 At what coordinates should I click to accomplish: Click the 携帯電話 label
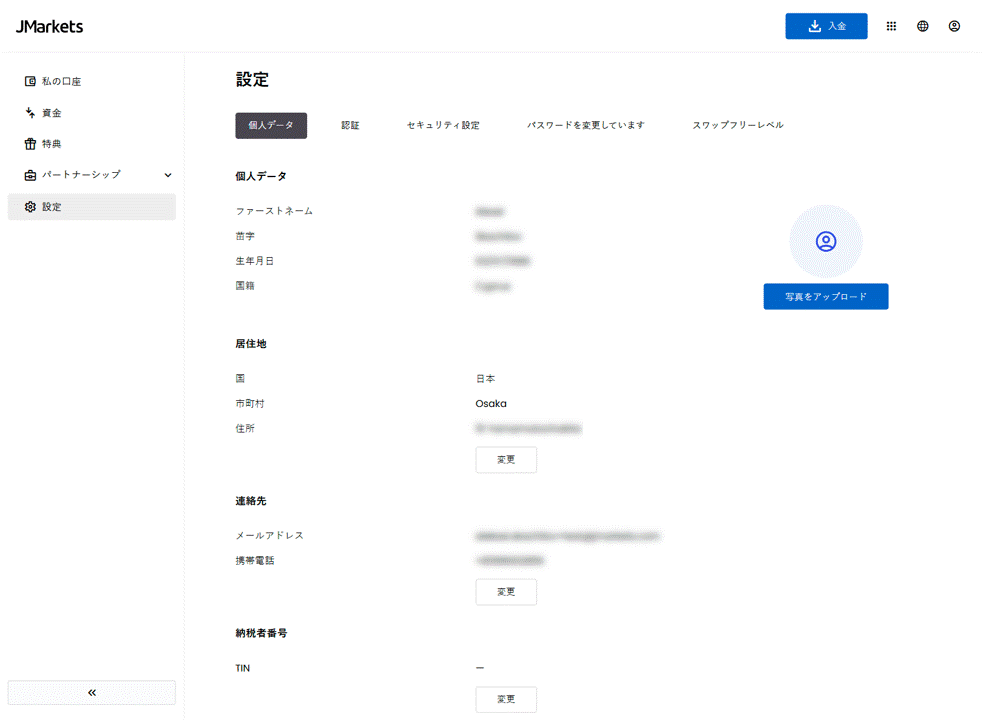tap(255, 561)
